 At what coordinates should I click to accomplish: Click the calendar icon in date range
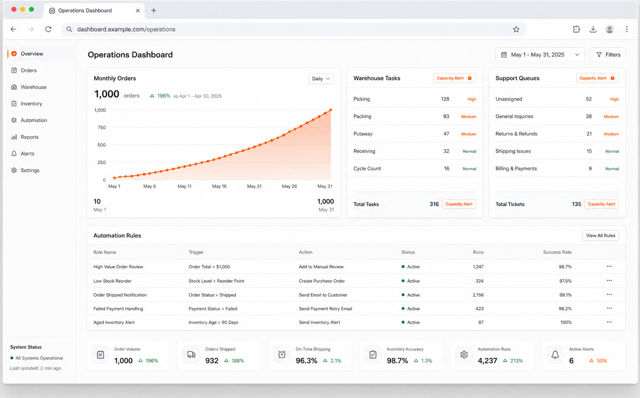coord(504,55)
